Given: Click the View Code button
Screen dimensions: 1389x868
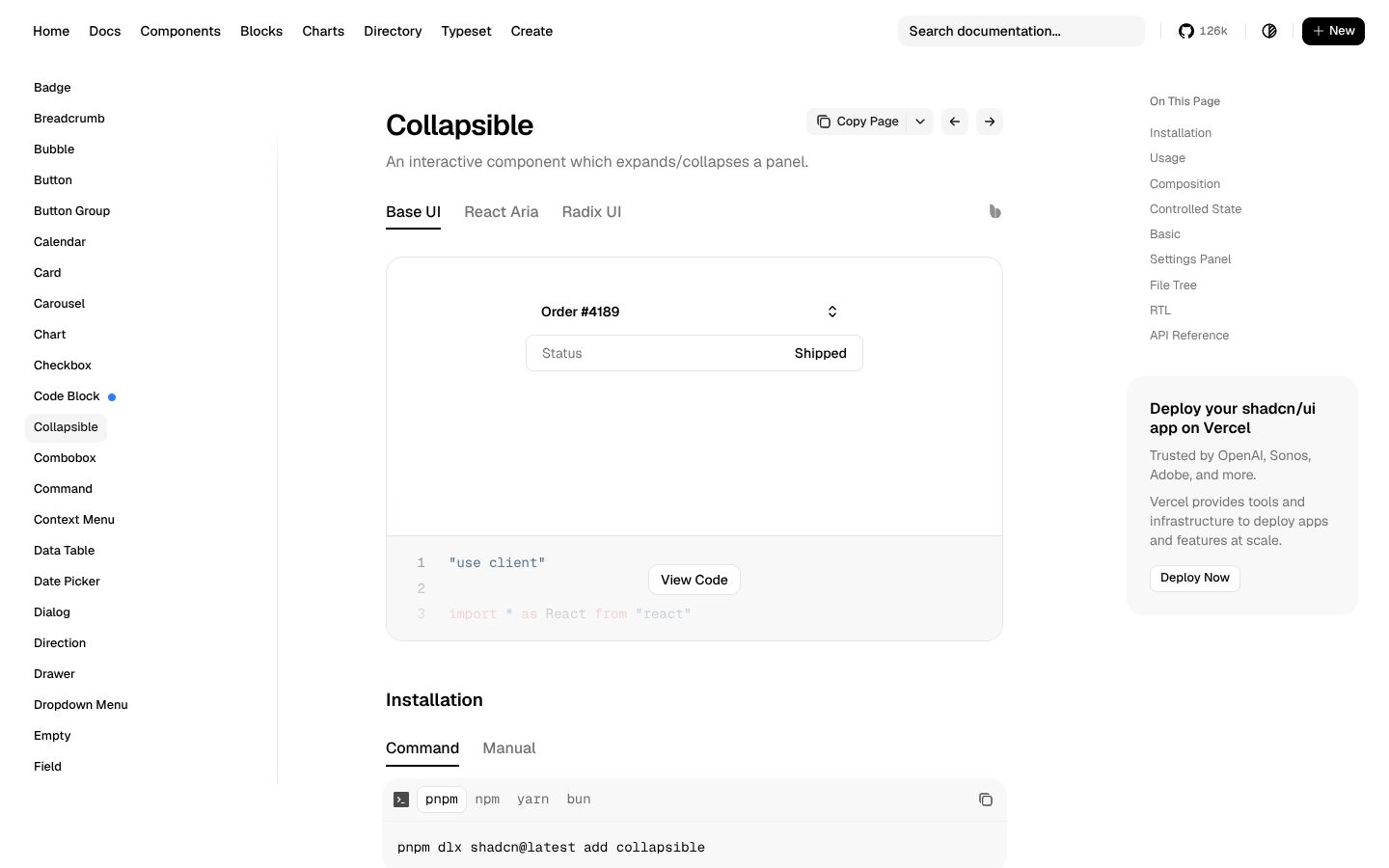Looking at the screenshot, I should tap(694, 580).
